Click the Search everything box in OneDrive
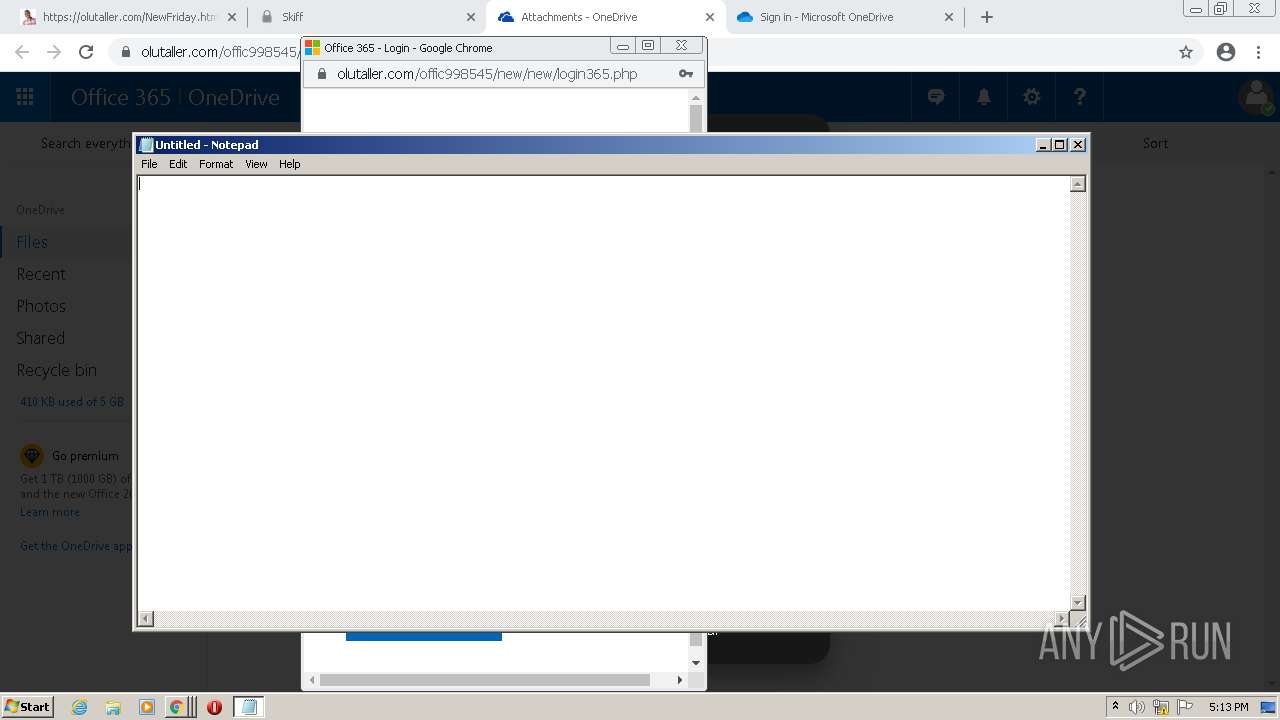 tap(84, 143)
